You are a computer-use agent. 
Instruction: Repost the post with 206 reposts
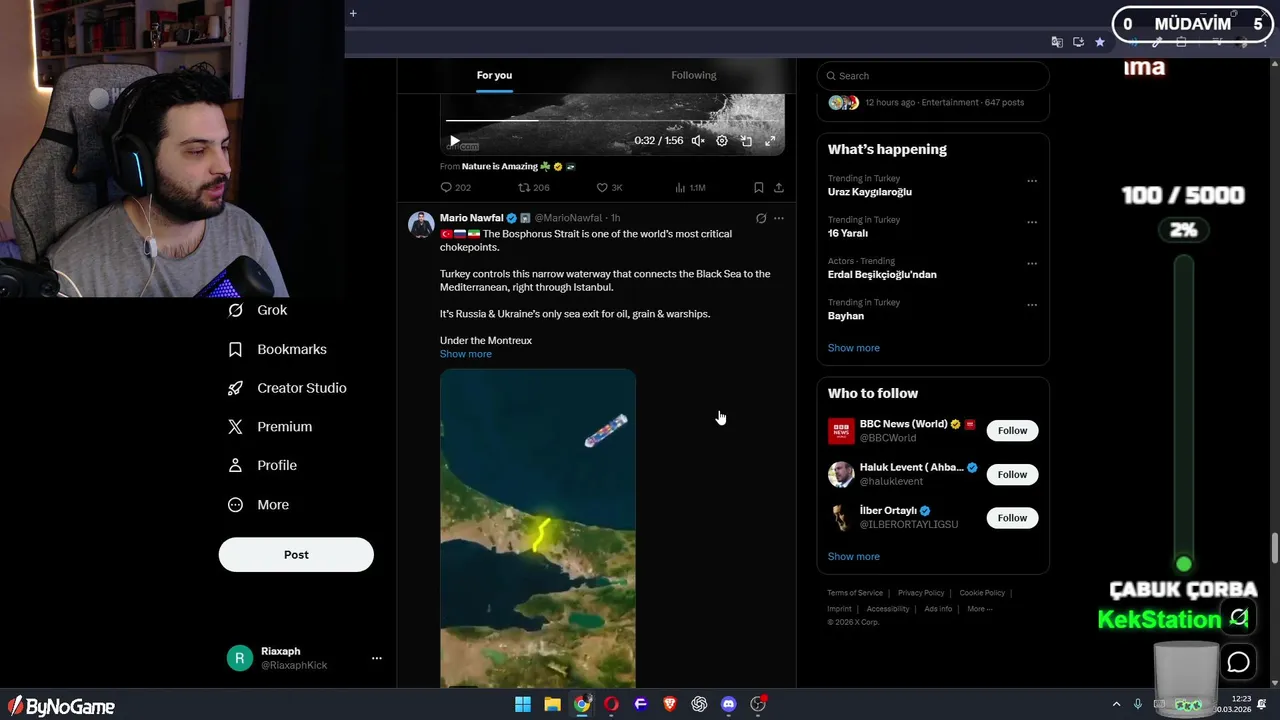(x=534, y=187)
